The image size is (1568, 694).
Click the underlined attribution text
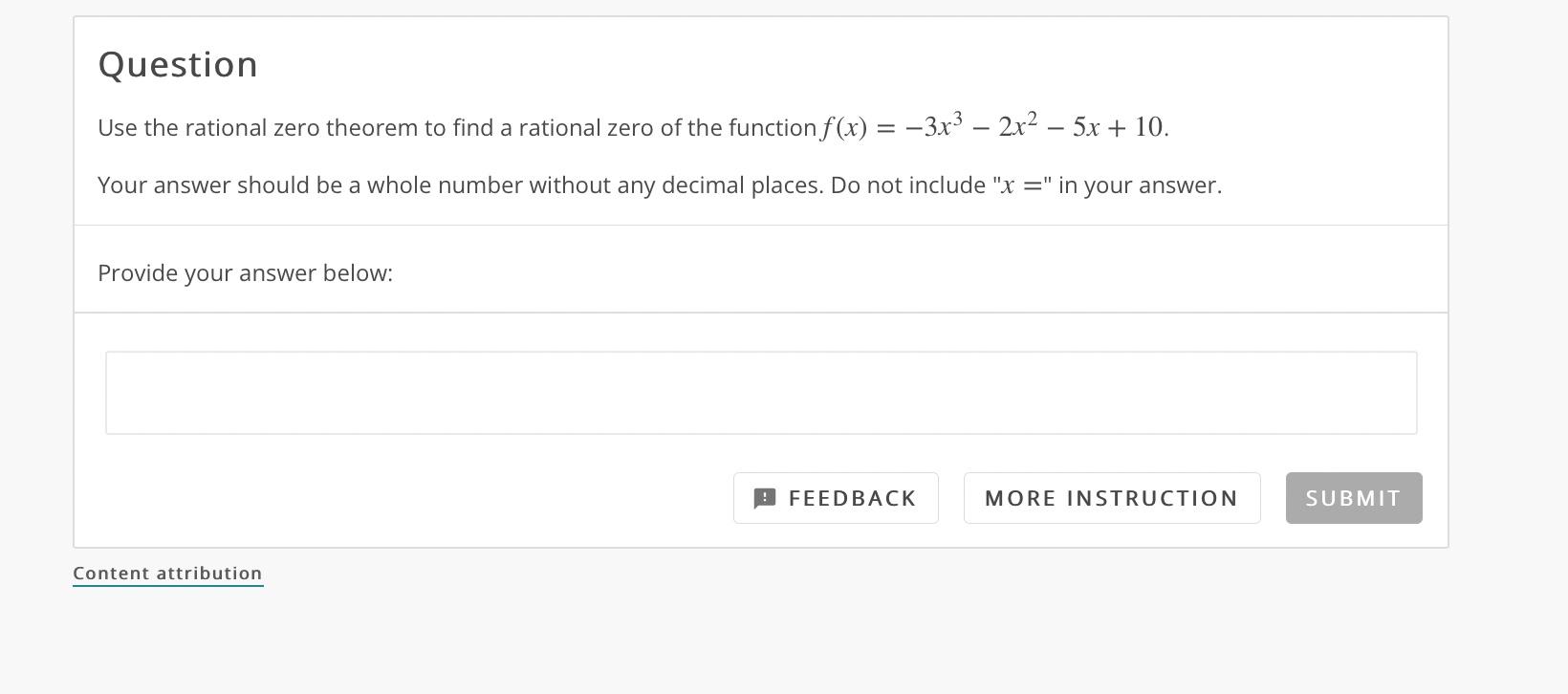click(x=167, y=573)
